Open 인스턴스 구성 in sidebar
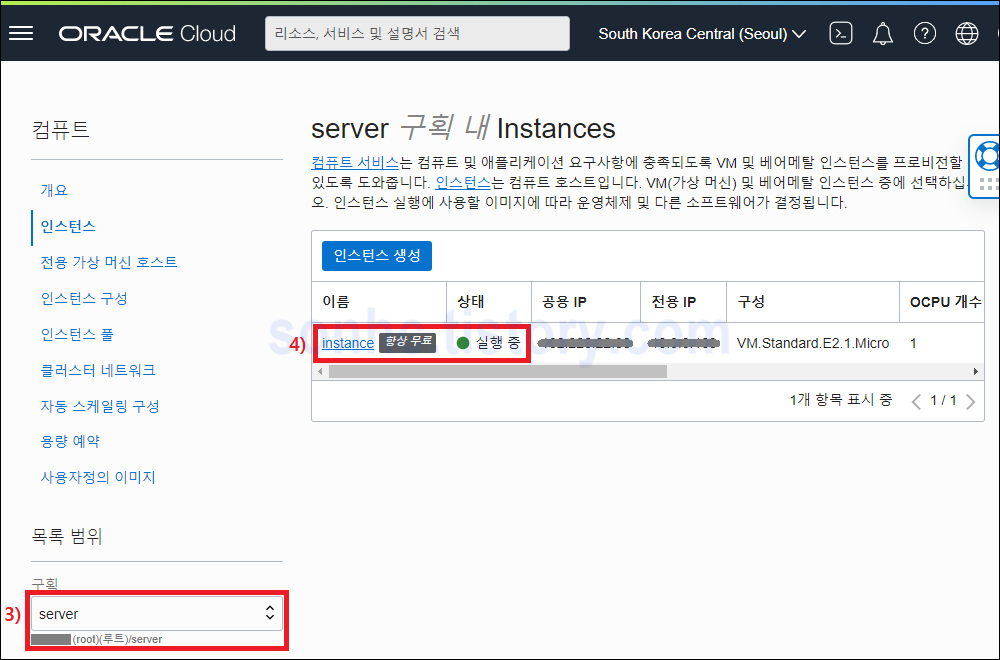The height and width of the screenshot is (660, 1000). (x=84, y=298)
